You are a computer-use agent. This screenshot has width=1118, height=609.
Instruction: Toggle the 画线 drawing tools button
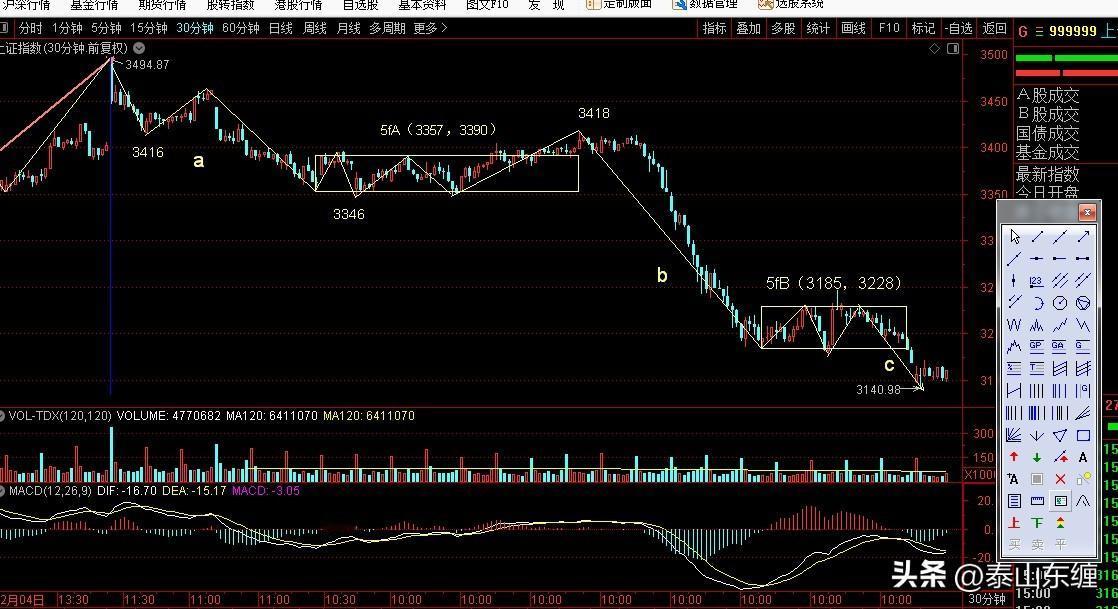(853, 28)
